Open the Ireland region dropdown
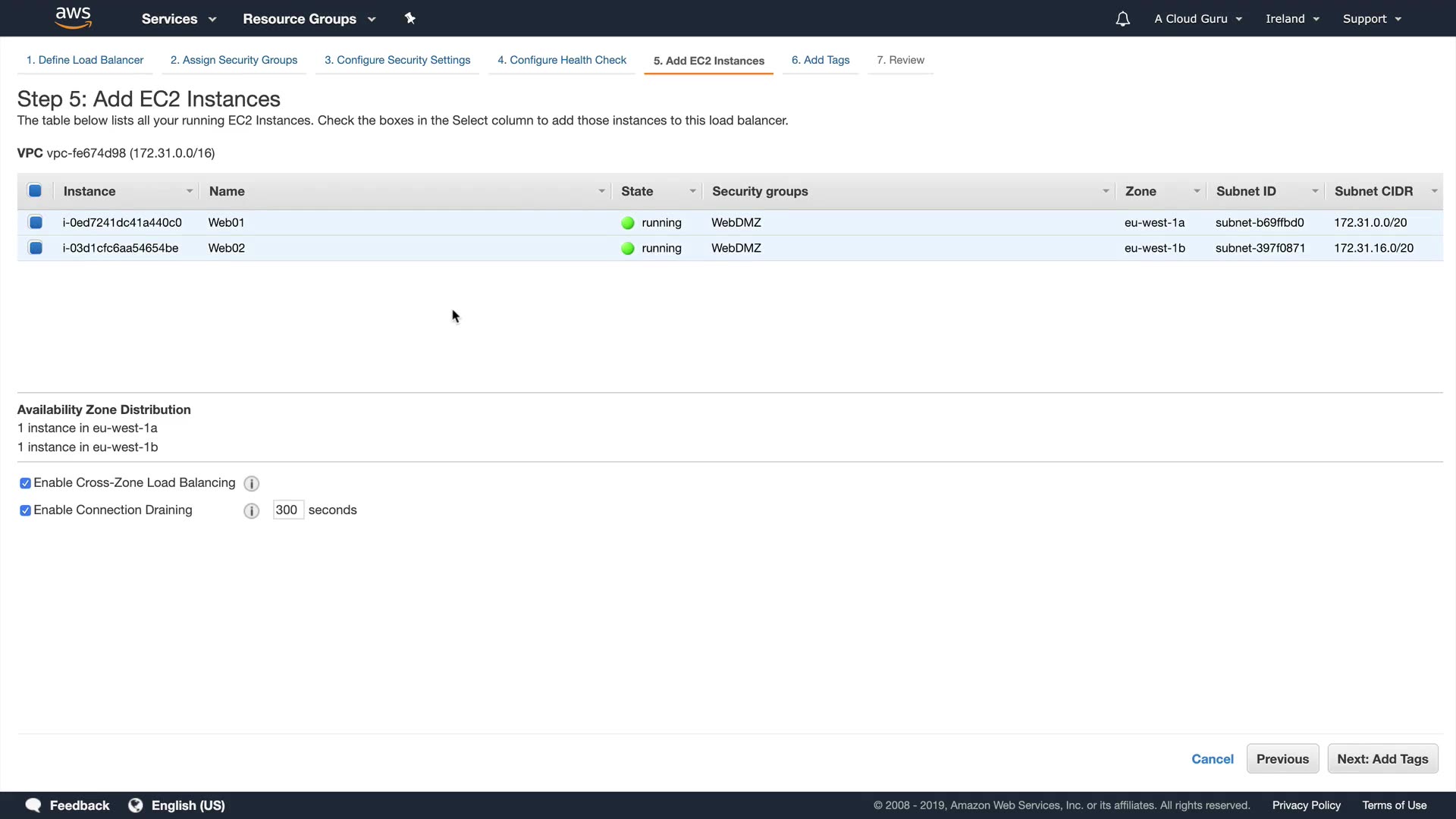1456x819 pixels. [1292, 19]
